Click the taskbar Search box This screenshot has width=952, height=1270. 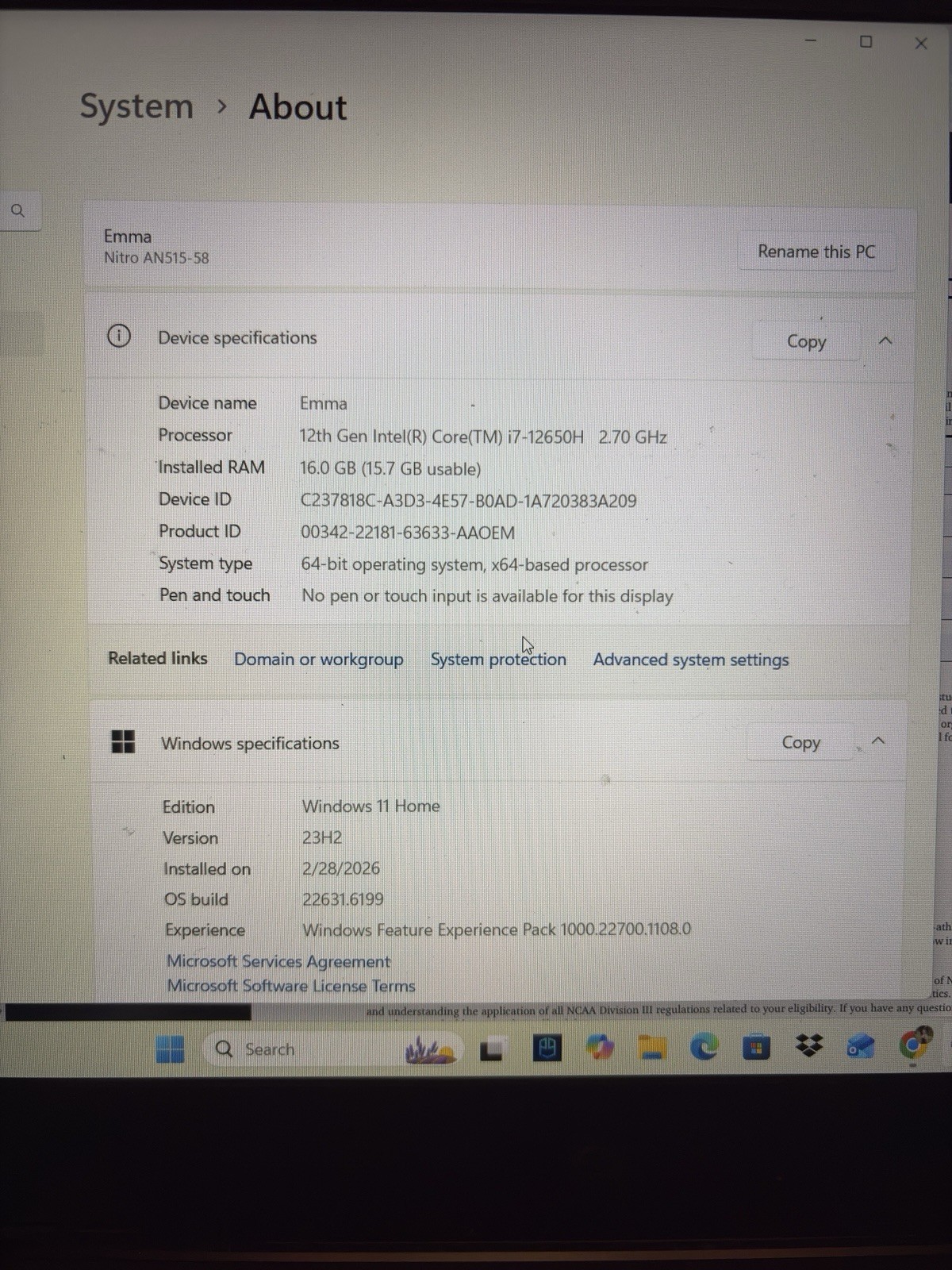click(x=332, y=1049)
